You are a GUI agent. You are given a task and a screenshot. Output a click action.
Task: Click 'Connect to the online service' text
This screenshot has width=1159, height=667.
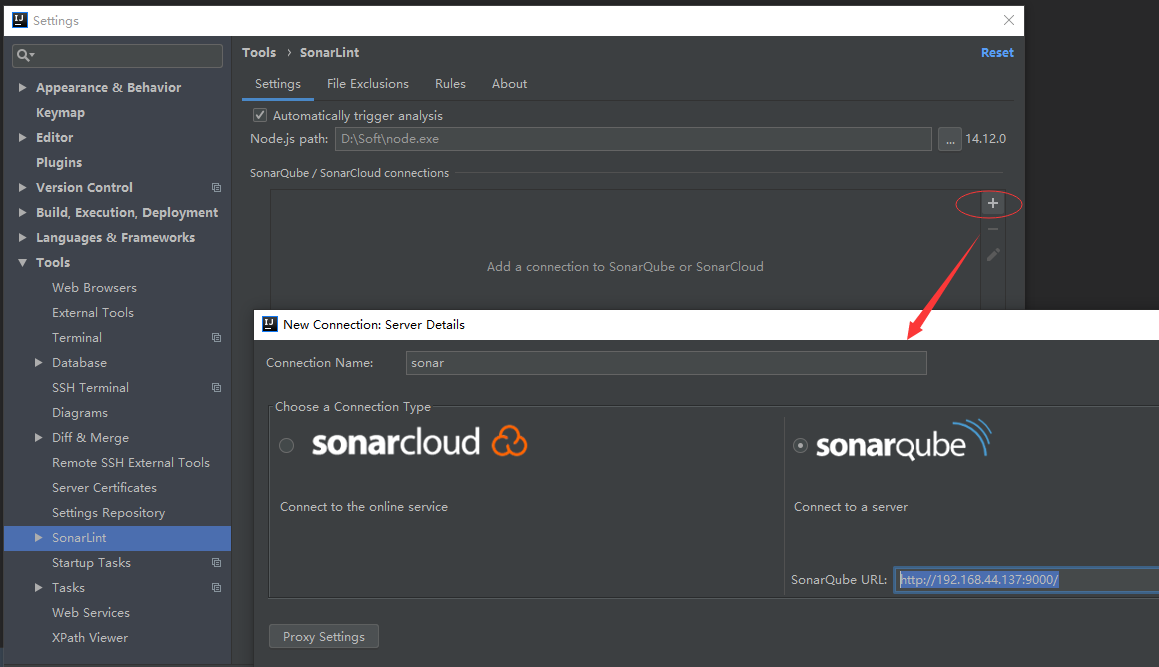(364, 507)
